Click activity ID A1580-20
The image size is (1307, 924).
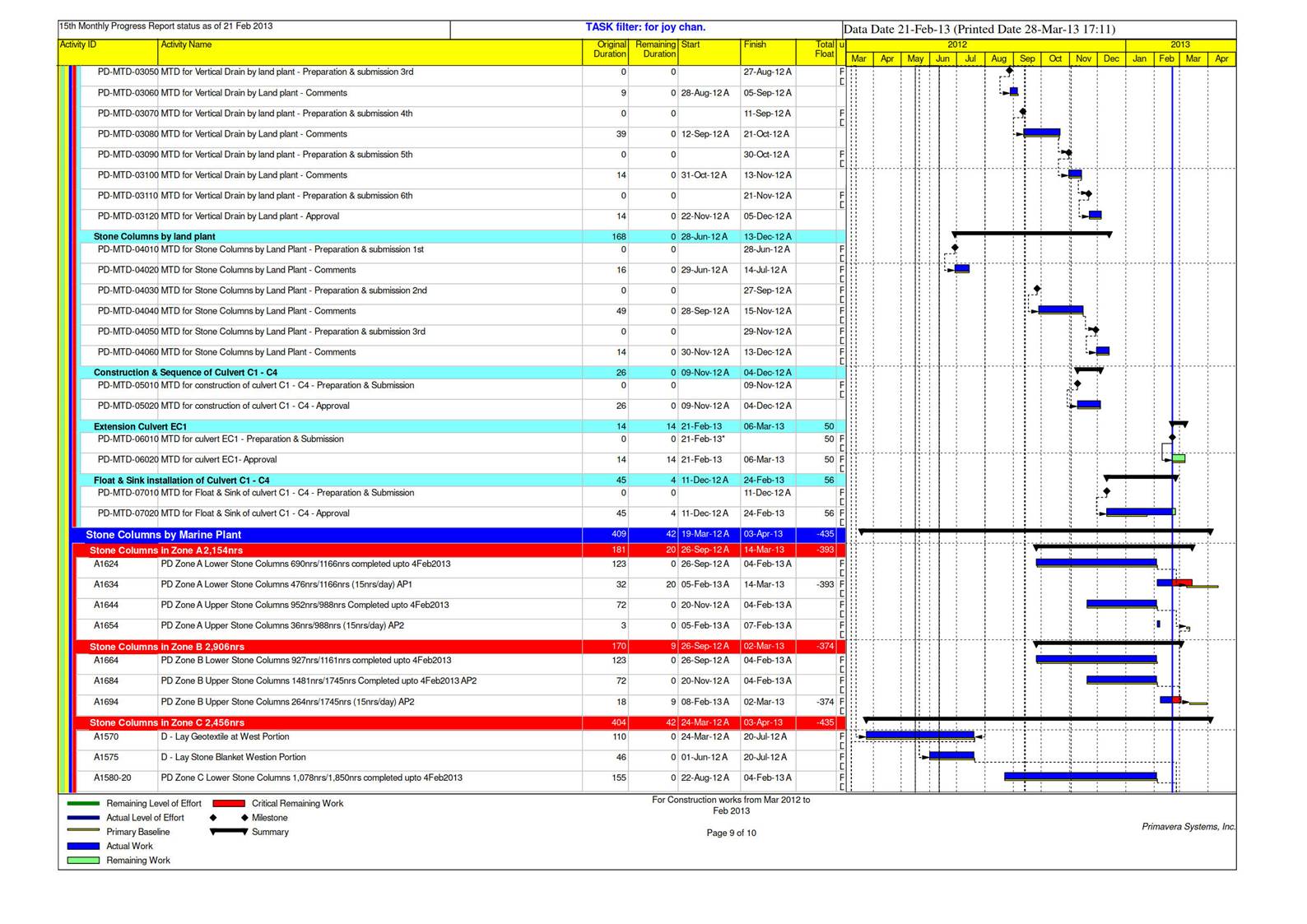point(112,778)
